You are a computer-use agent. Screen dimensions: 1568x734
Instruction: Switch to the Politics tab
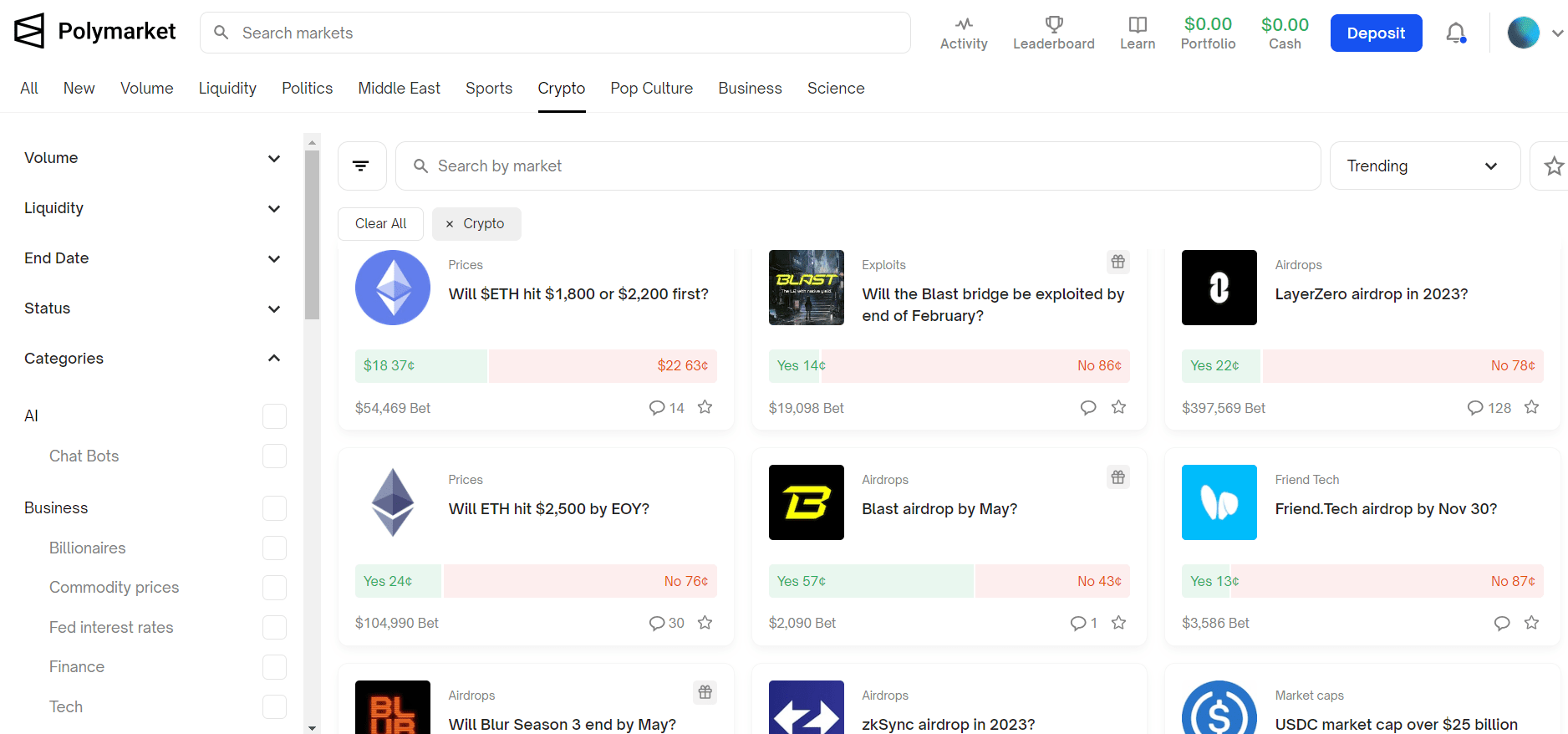point(307,88)
